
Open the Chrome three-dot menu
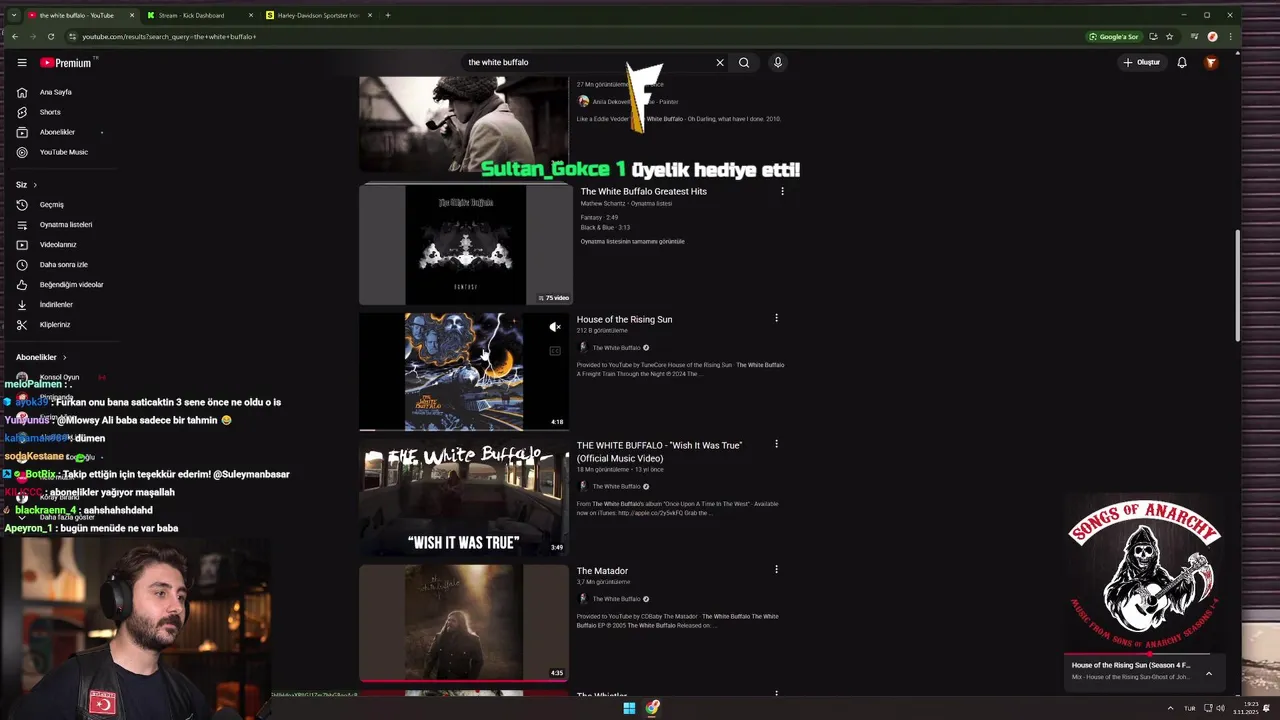pyautogui.click(x=1230, y=37)
